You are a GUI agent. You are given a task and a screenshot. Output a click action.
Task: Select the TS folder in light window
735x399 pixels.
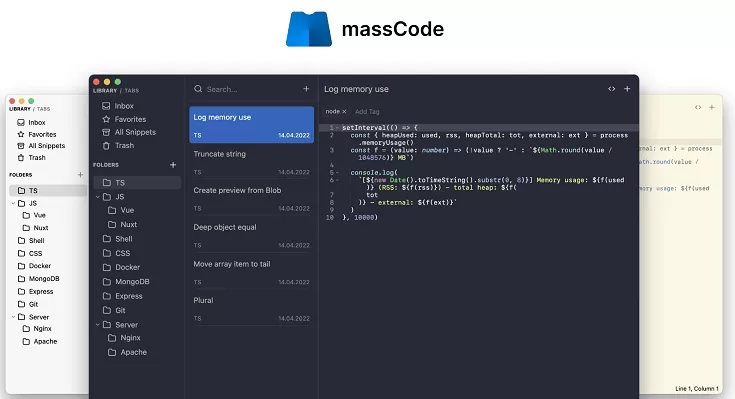[x=48, y=190]
